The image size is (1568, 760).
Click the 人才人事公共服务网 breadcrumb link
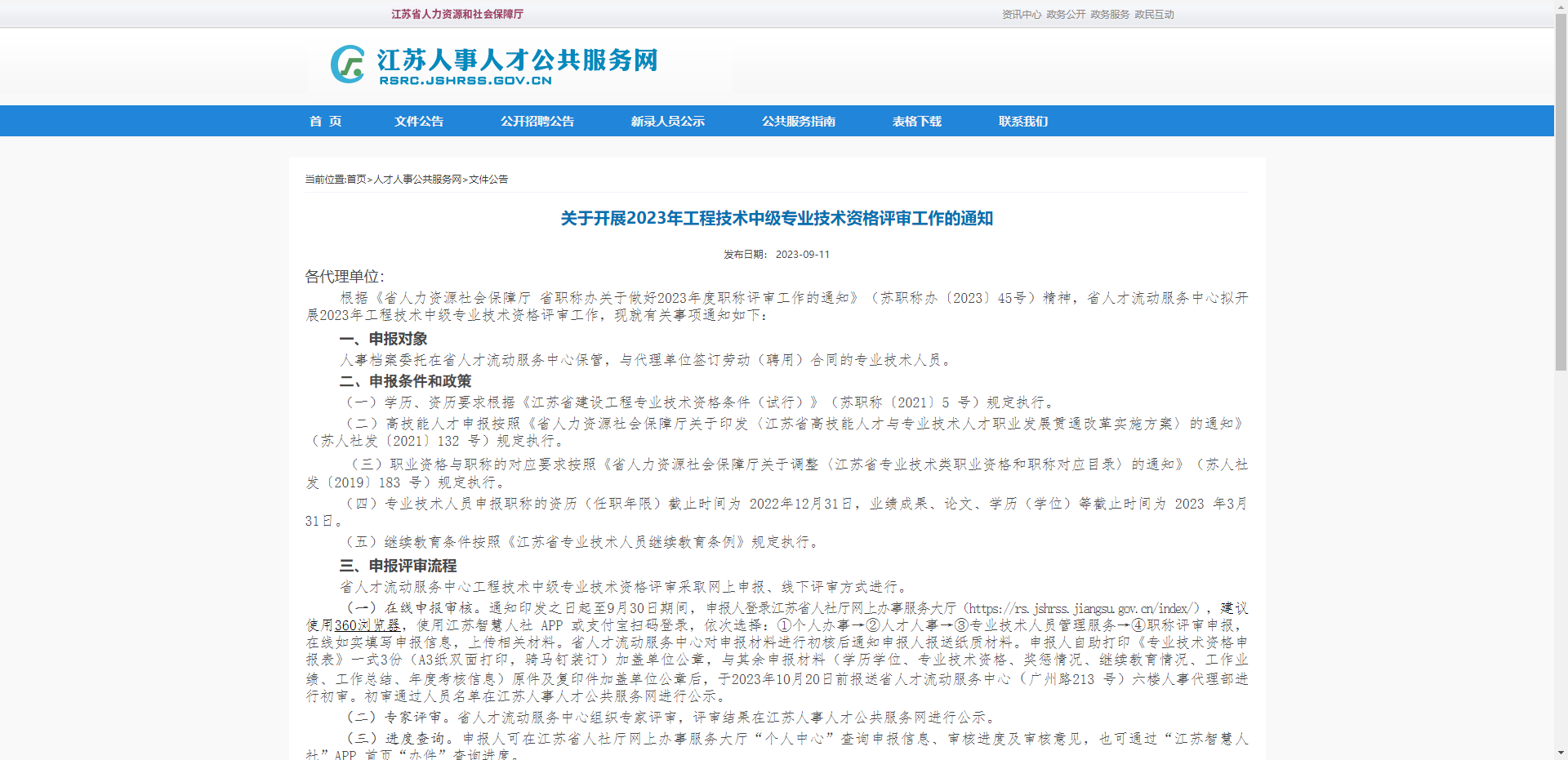point(418,179)
